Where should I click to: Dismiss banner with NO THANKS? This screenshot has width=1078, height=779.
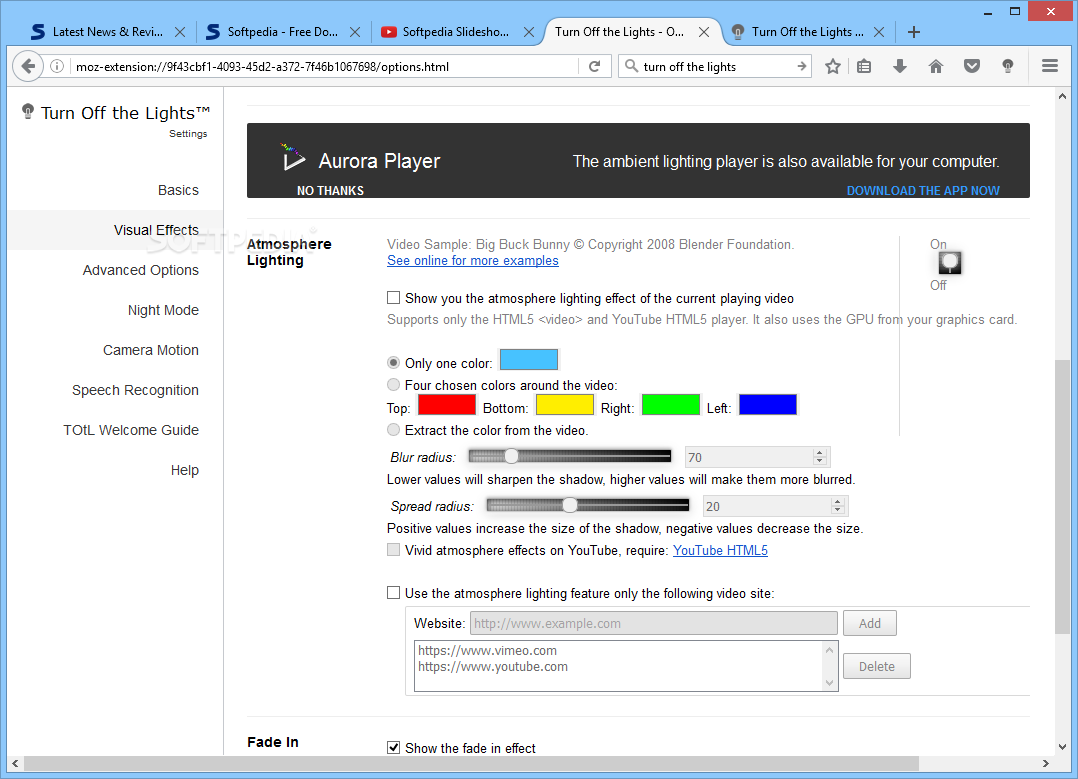[x=330, y=190]
